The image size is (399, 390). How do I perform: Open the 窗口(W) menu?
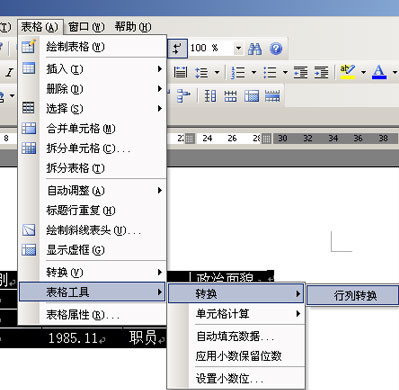[86, 27]
